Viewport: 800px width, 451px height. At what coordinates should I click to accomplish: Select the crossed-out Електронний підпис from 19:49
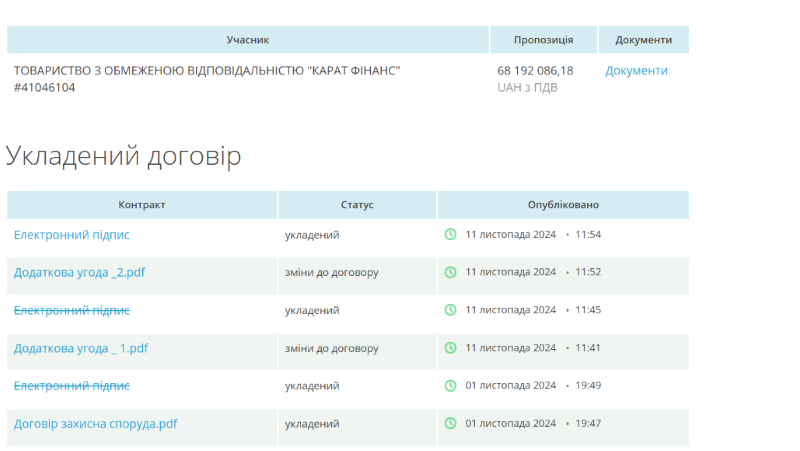[x=72, y=386]
